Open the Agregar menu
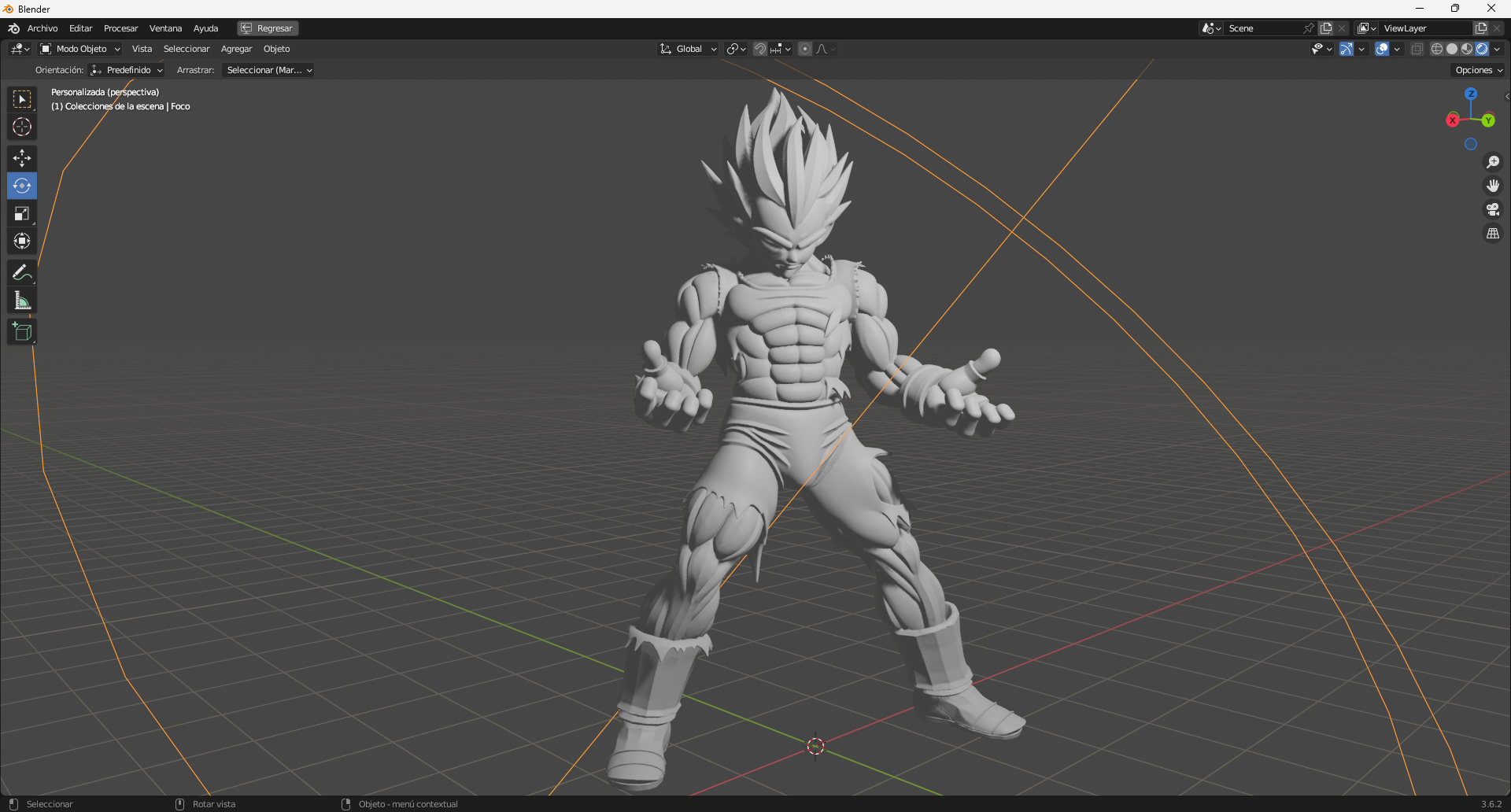This screenshot has width=1511, height=812. (x=236, y=48)
